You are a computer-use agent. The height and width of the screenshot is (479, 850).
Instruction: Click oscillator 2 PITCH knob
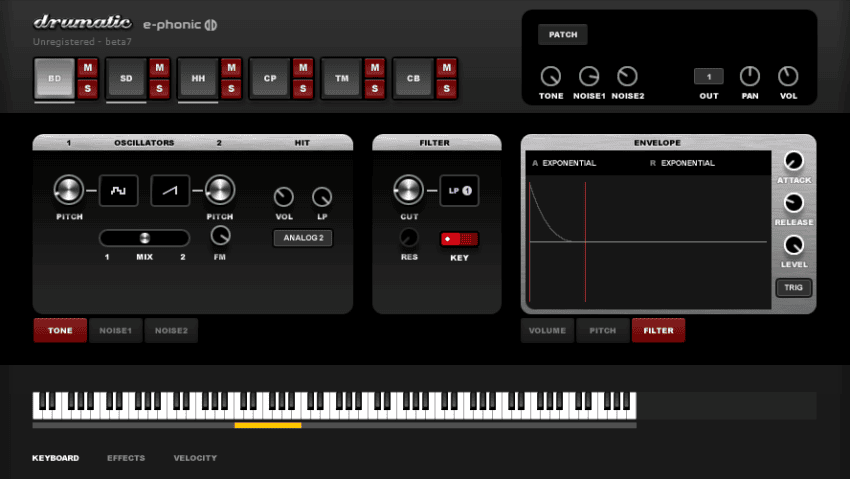coord(220,190)
